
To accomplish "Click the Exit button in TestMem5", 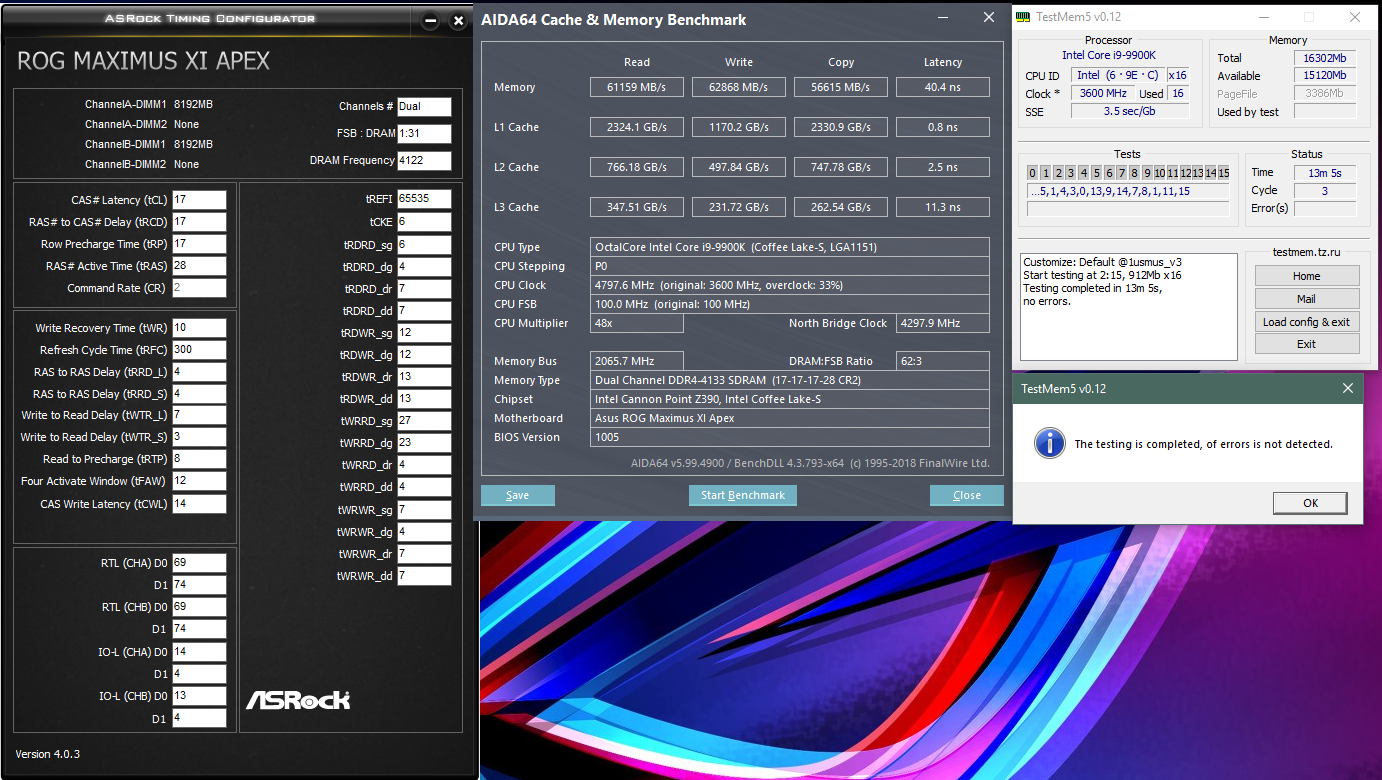I will point(1307,344).
